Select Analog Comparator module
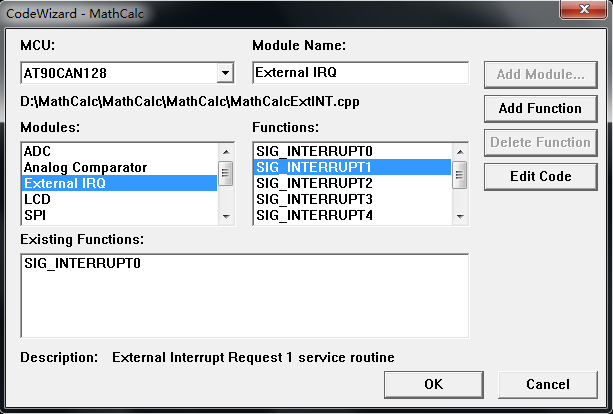Viewport: 613px width, 414px height. click(x=85, y=167)
